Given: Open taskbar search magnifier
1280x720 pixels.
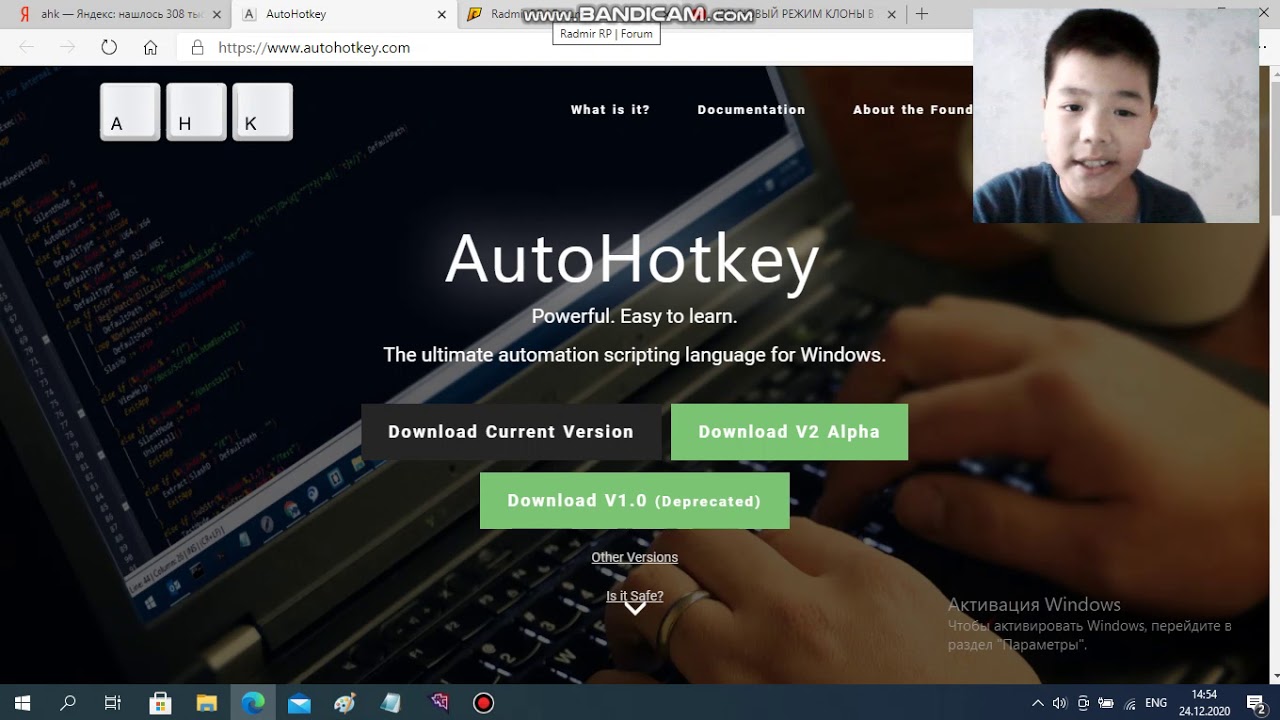Looking at the screenshot, I should (x=68, y=703).
